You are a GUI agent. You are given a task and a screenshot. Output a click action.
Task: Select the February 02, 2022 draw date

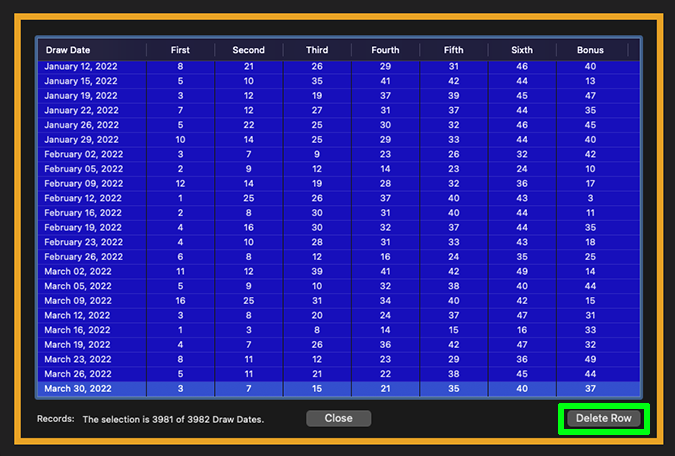(x=84, y=154)
